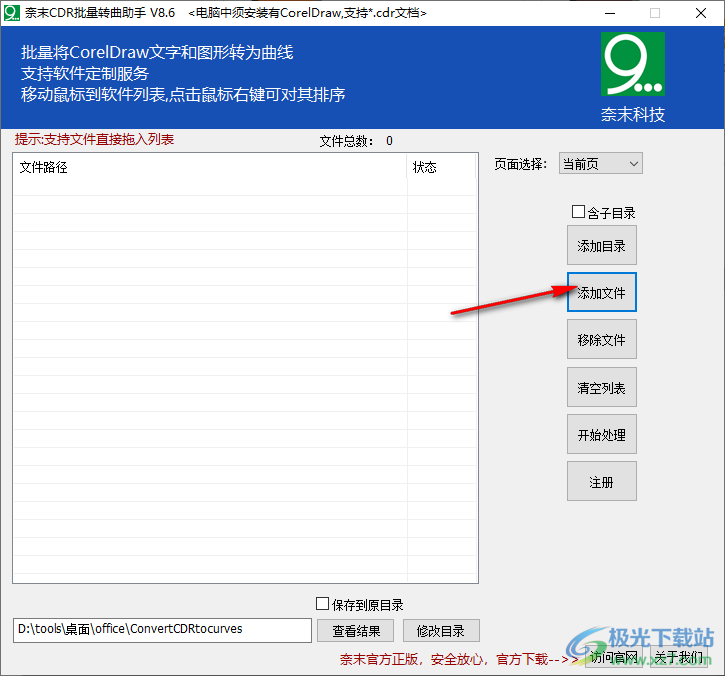Click the 文件路径 column header

(210, 167)
